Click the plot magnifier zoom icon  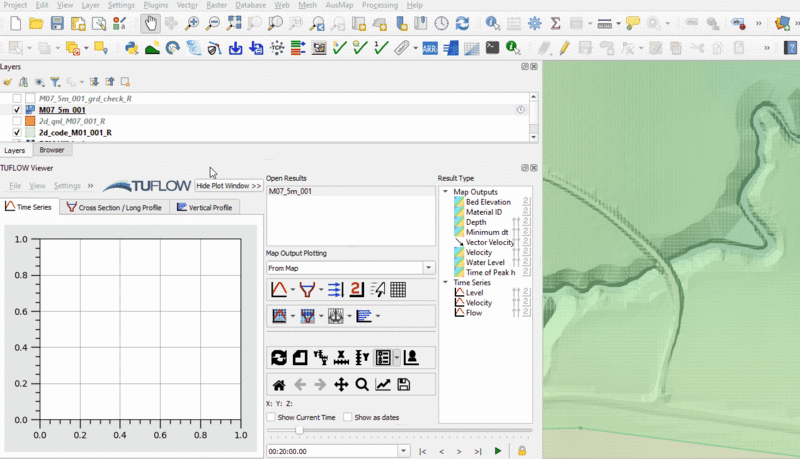click(362, 385)
